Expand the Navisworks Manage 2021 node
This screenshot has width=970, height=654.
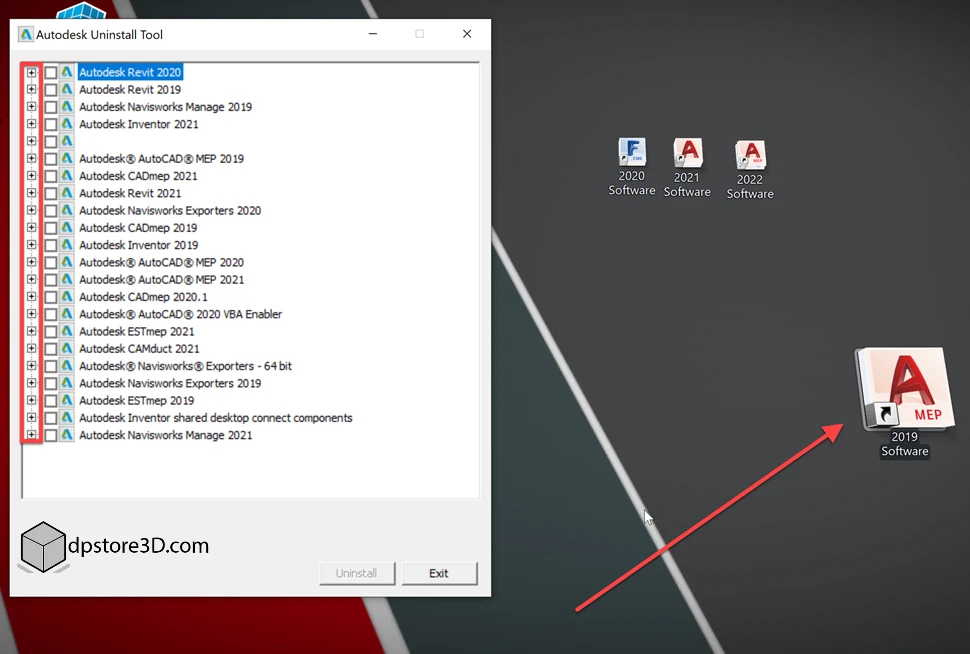[x=31, y=436]
